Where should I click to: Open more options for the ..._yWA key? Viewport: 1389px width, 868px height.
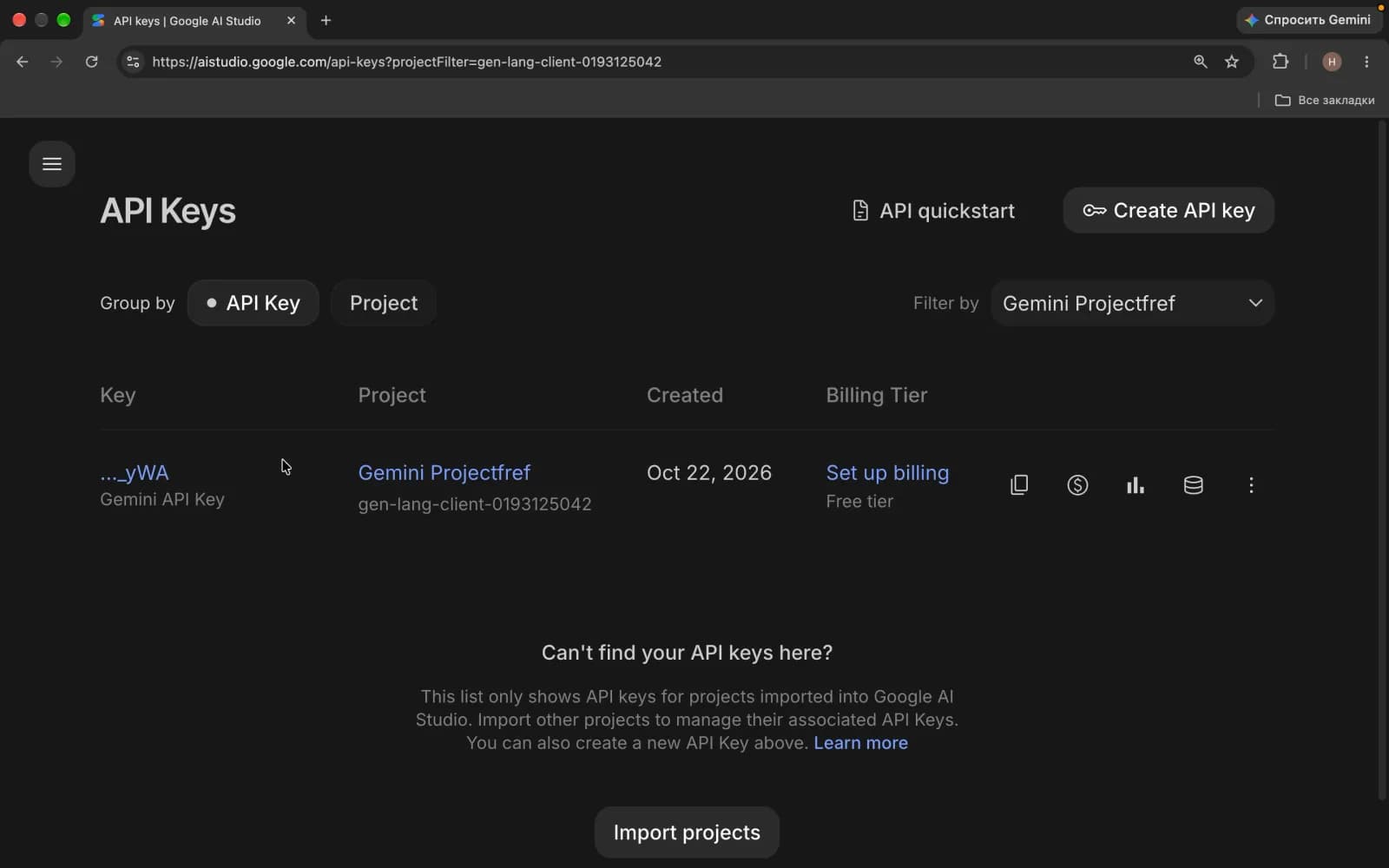coord(1251,485)
